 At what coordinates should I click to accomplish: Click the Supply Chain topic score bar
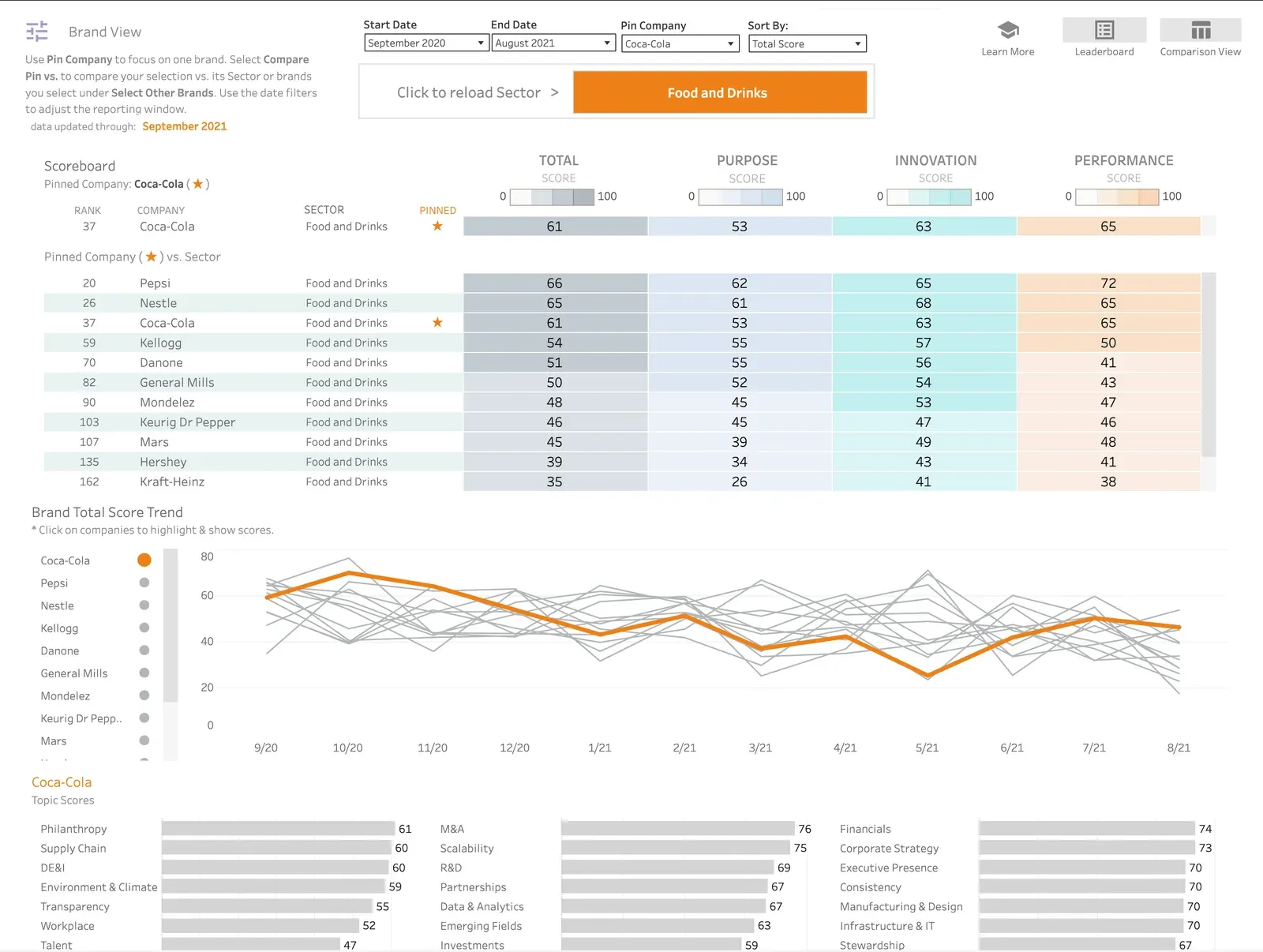coord(276,848)
